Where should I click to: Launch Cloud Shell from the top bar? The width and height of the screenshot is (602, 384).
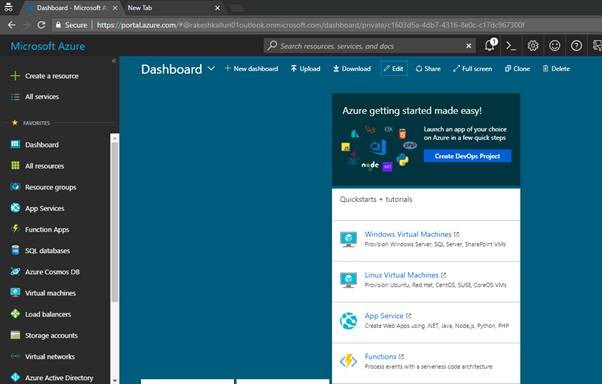pos(511,46)
